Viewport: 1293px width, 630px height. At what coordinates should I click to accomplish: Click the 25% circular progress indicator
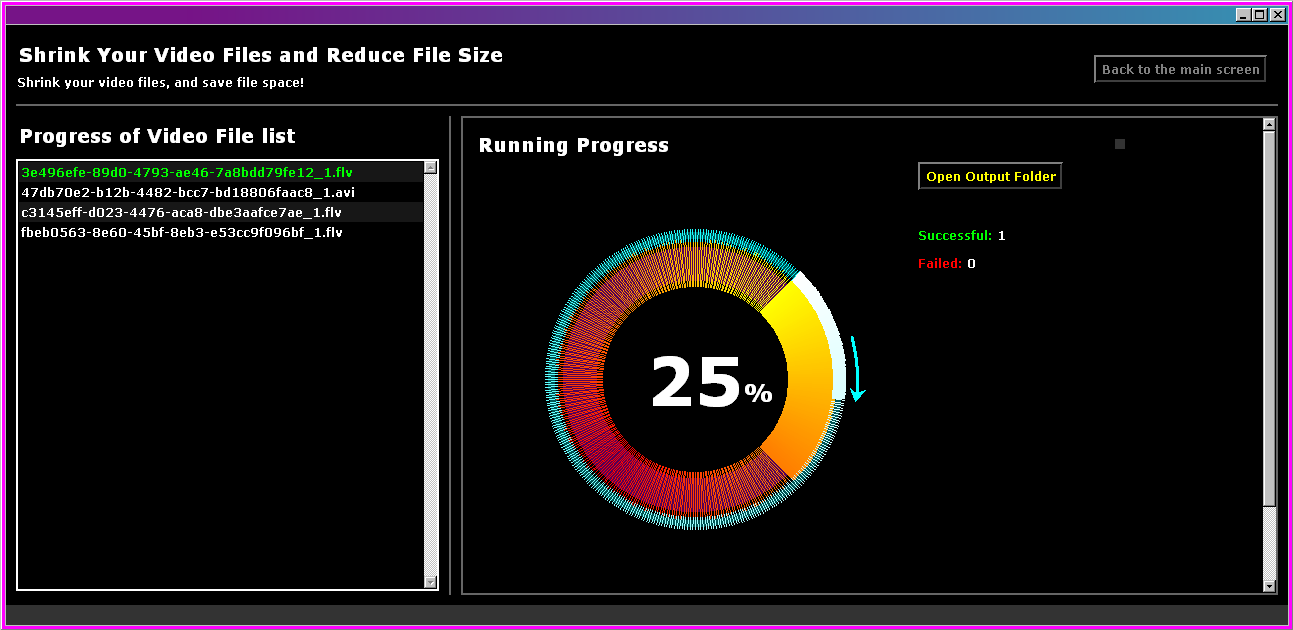coord(697,382)
